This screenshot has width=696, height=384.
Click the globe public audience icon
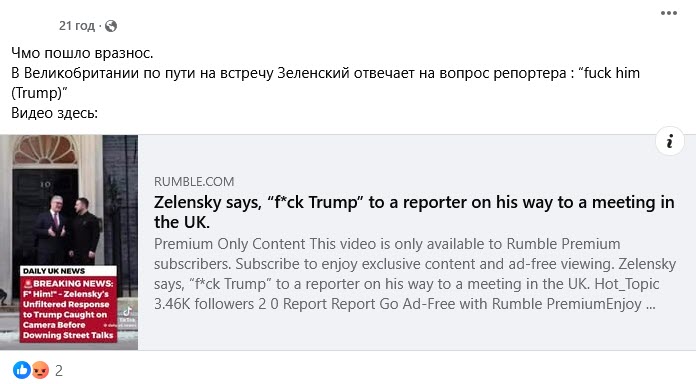(x=111, y=26)
